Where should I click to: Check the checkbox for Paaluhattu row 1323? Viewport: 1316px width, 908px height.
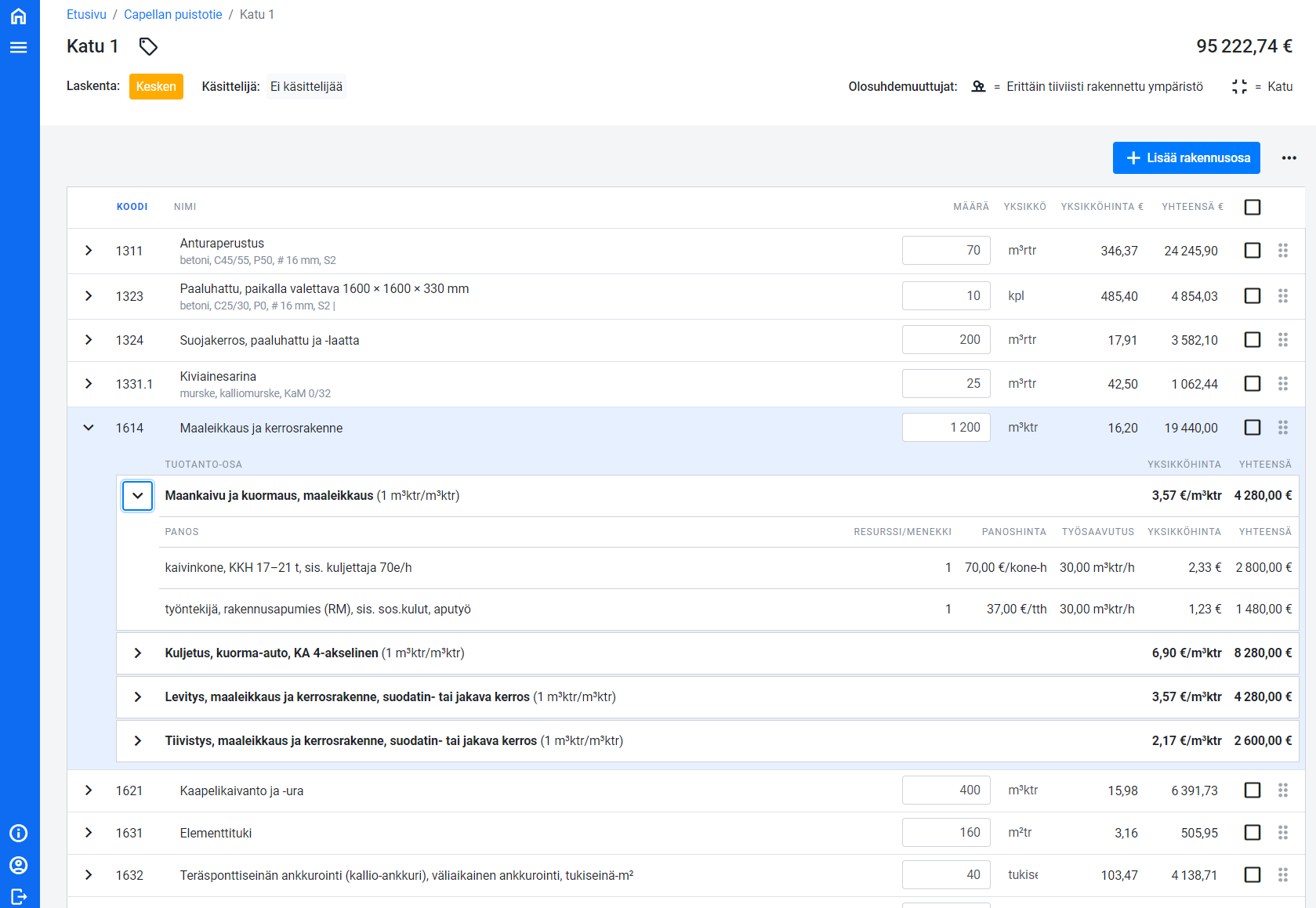click(1252, 296)
